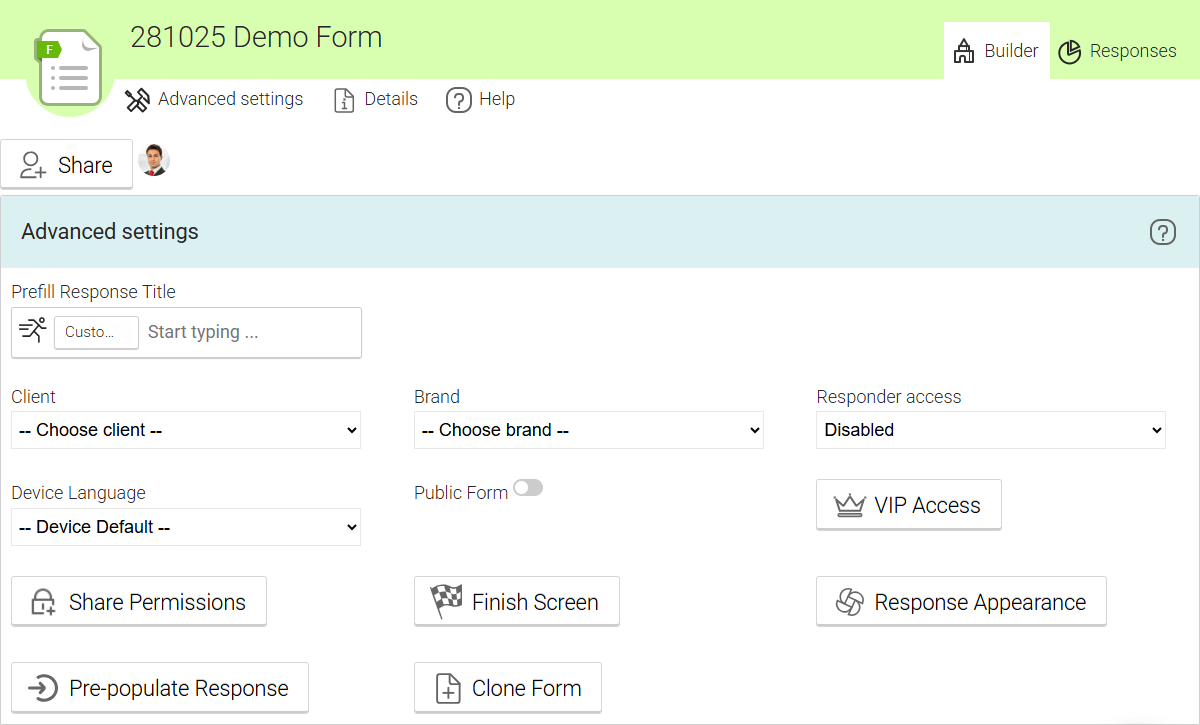
Task: Open the Choose client dropdown
Action: tap(186, 430)
